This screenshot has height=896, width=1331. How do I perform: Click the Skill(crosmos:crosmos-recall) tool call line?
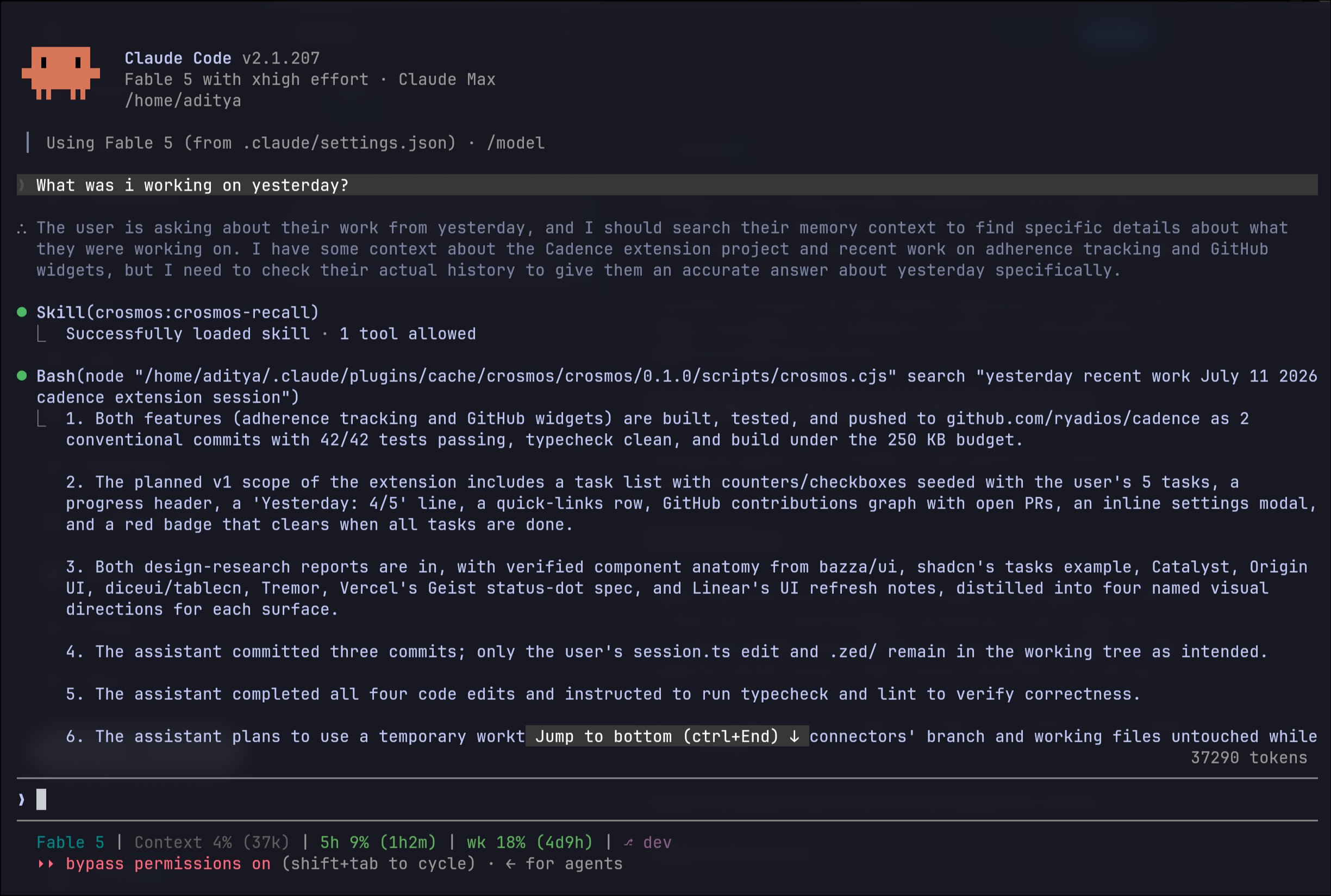(178, 312)
